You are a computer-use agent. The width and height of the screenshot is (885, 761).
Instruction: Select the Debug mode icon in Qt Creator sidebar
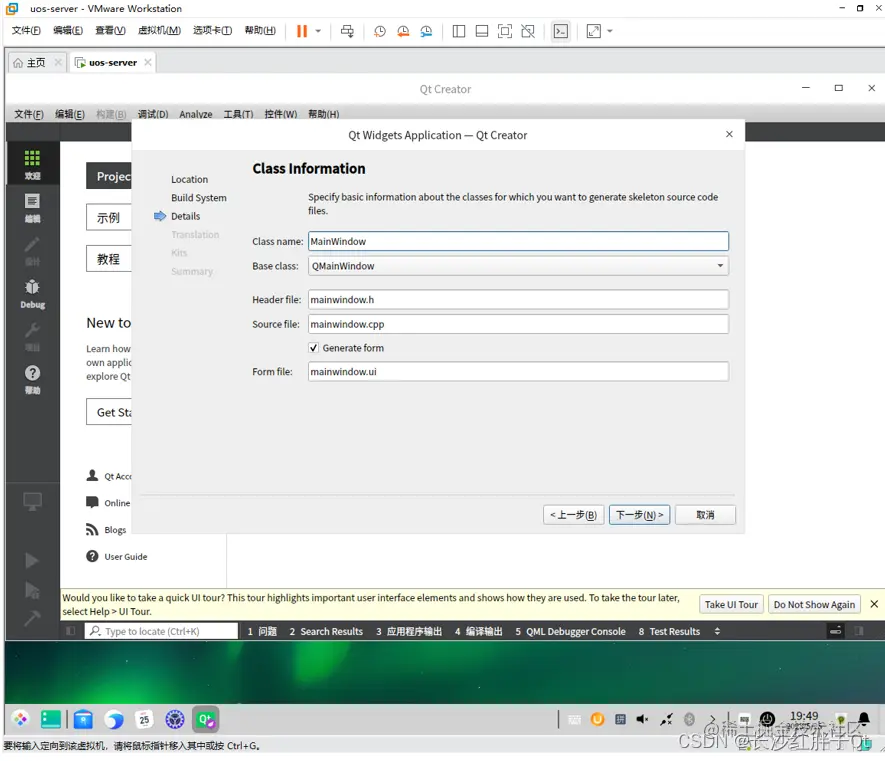point(32,294)
